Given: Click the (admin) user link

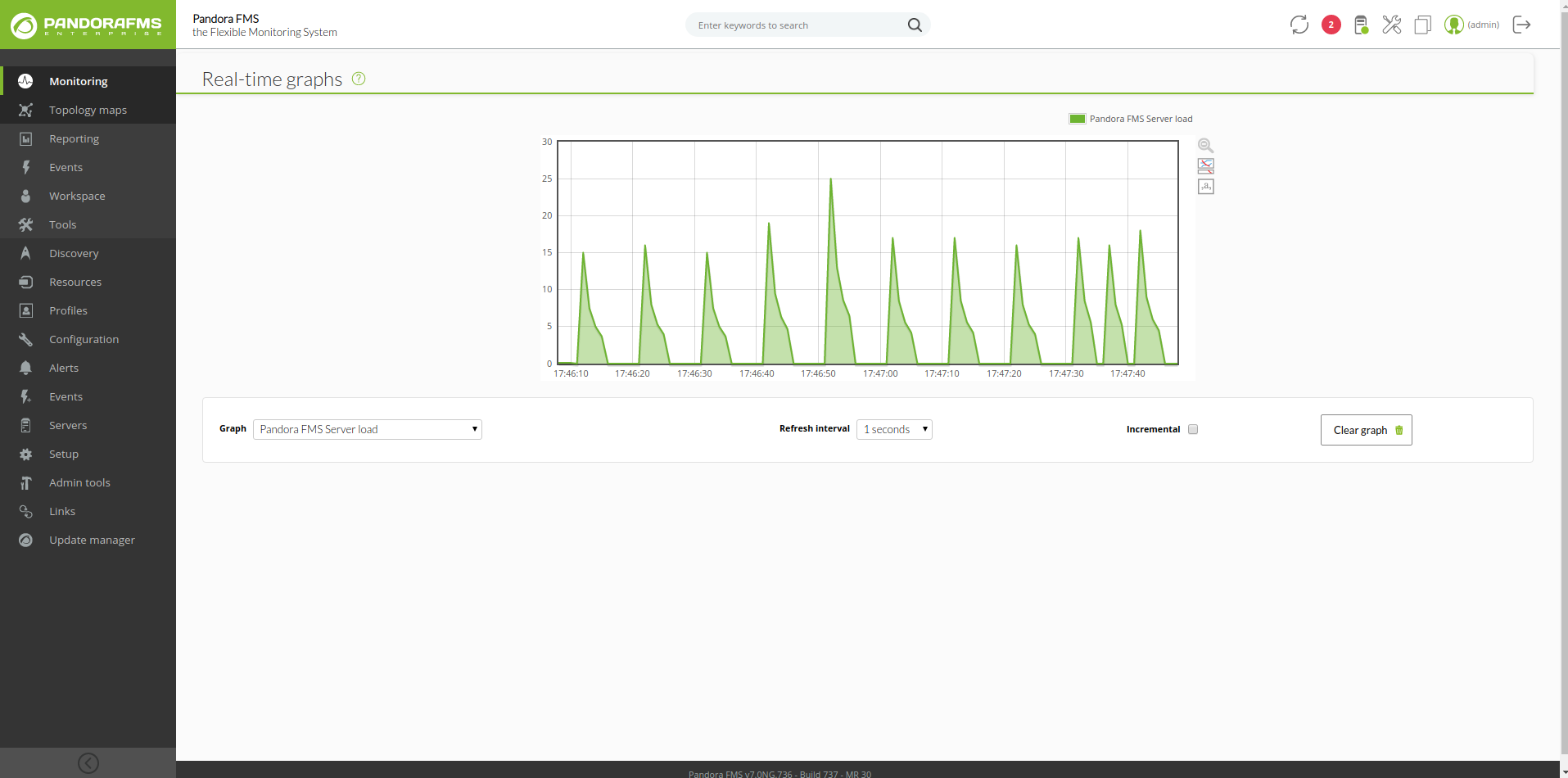Looking at the screenshot, I should pos(1484,25).
